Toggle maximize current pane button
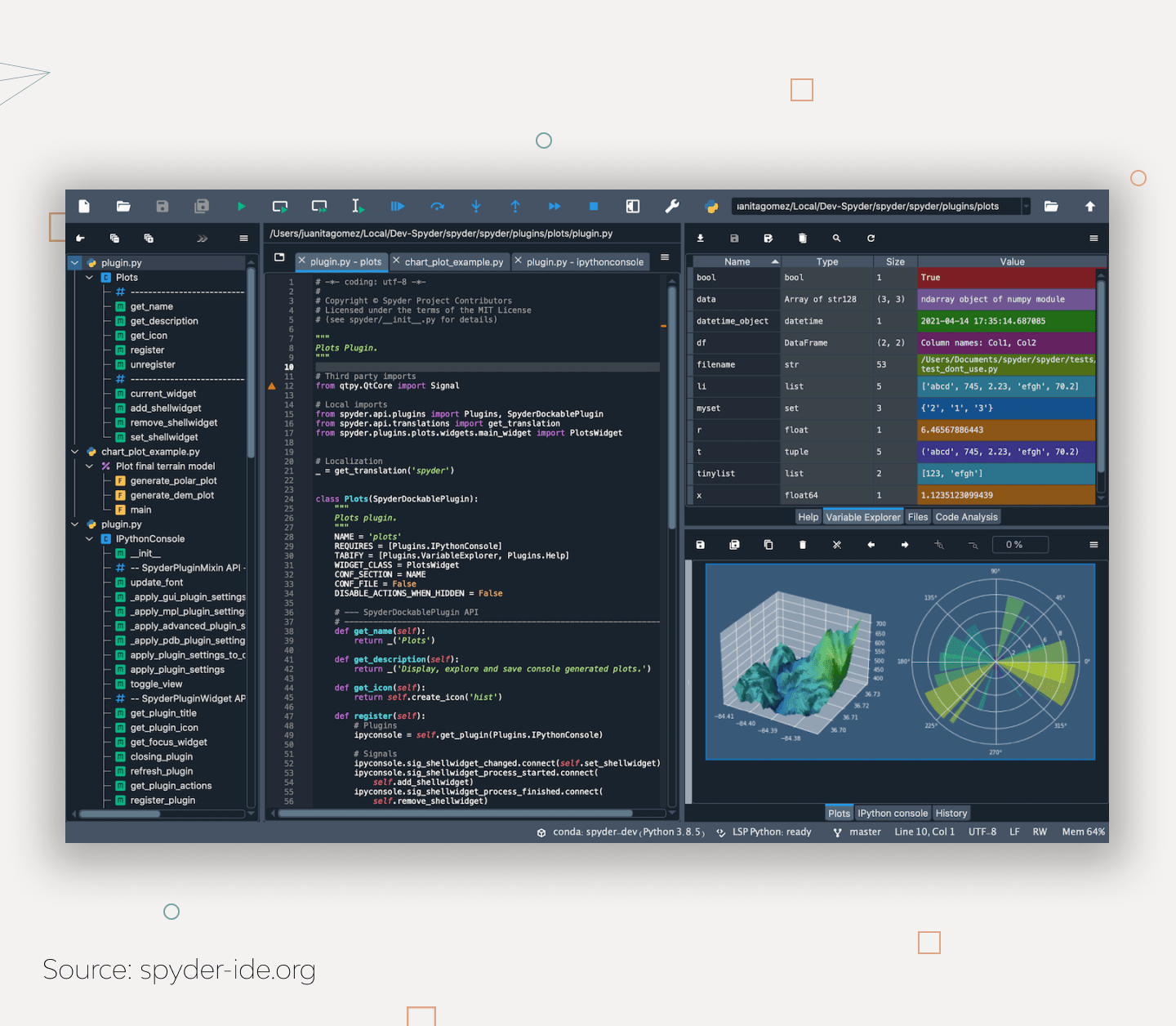Screen dimensions: 1176x1026 633,207
